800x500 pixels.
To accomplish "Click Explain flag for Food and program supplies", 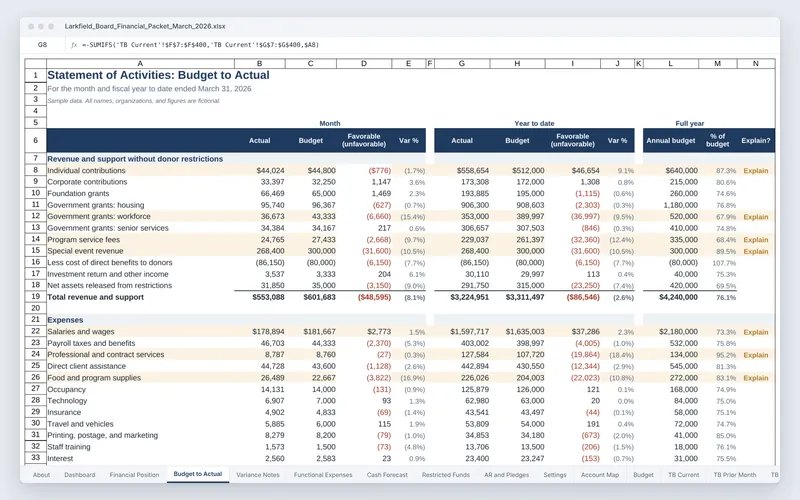I will coord(756,378).
